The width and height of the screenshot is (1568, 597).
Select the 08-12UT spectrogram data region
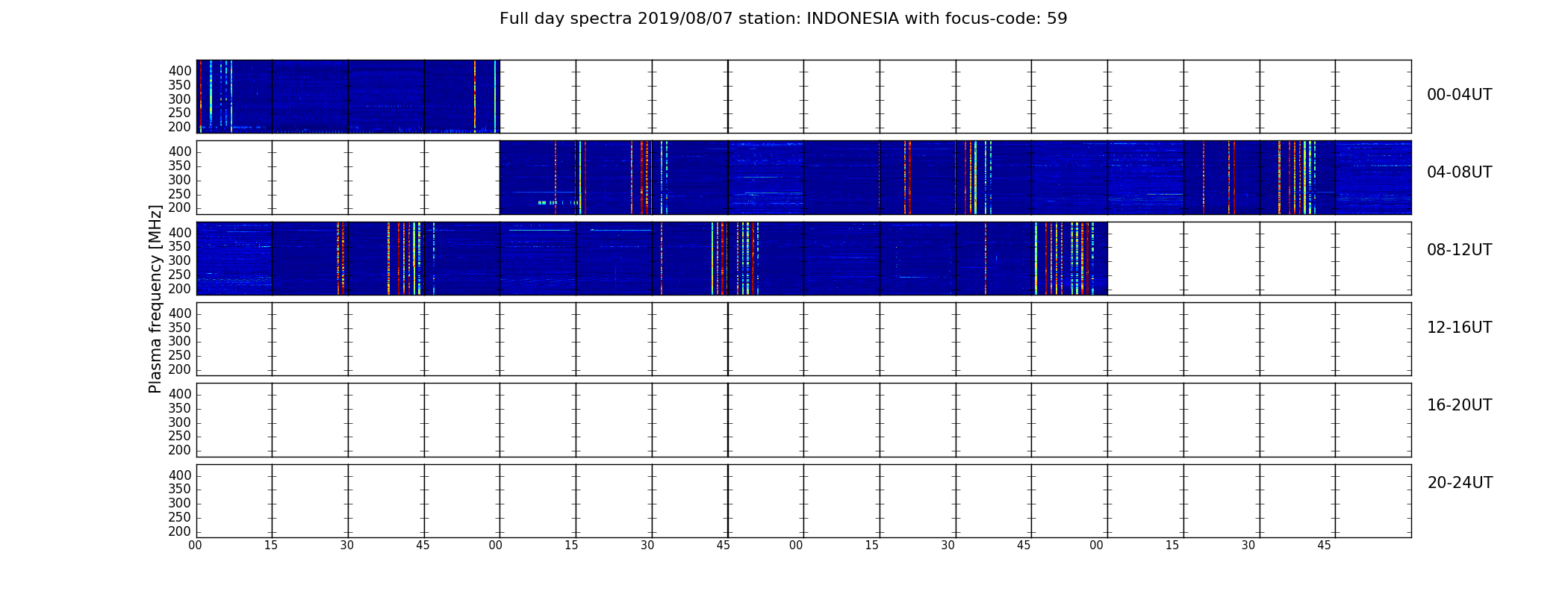[652, 258]
